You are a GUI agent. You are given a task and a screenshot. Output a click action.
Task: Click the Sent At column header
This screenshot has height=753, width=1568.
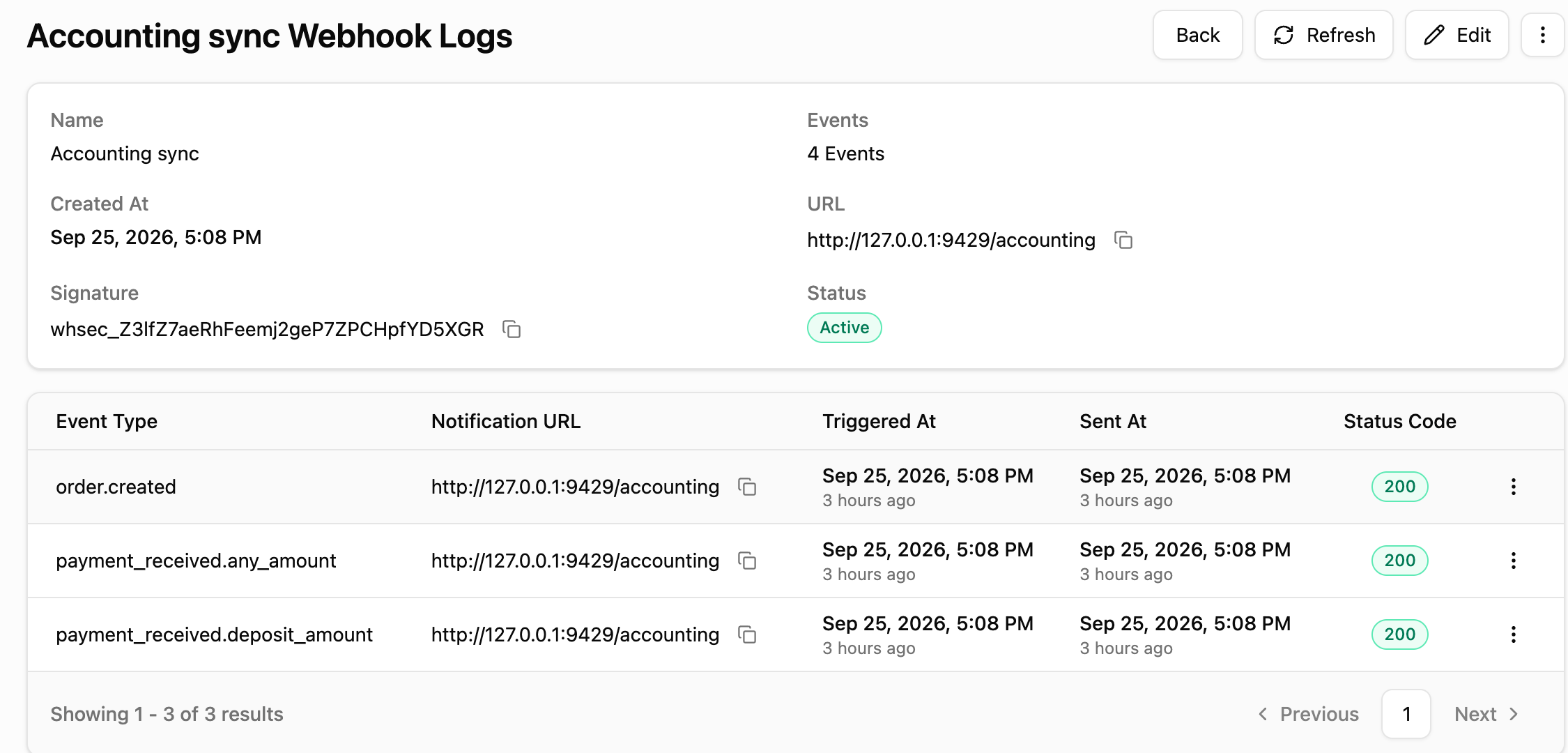tap(1113, 421)
